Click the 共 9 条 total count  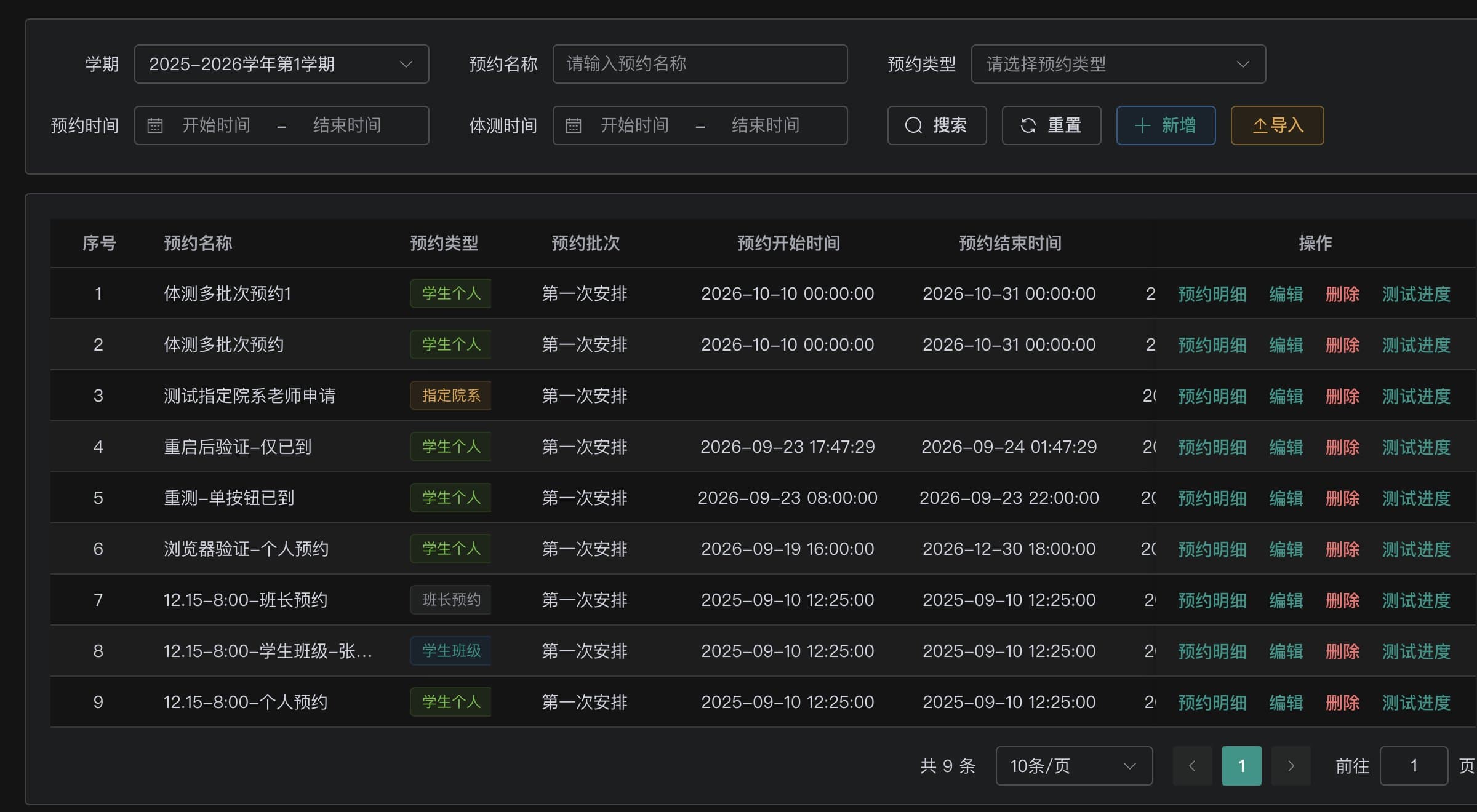coord(948,766)
